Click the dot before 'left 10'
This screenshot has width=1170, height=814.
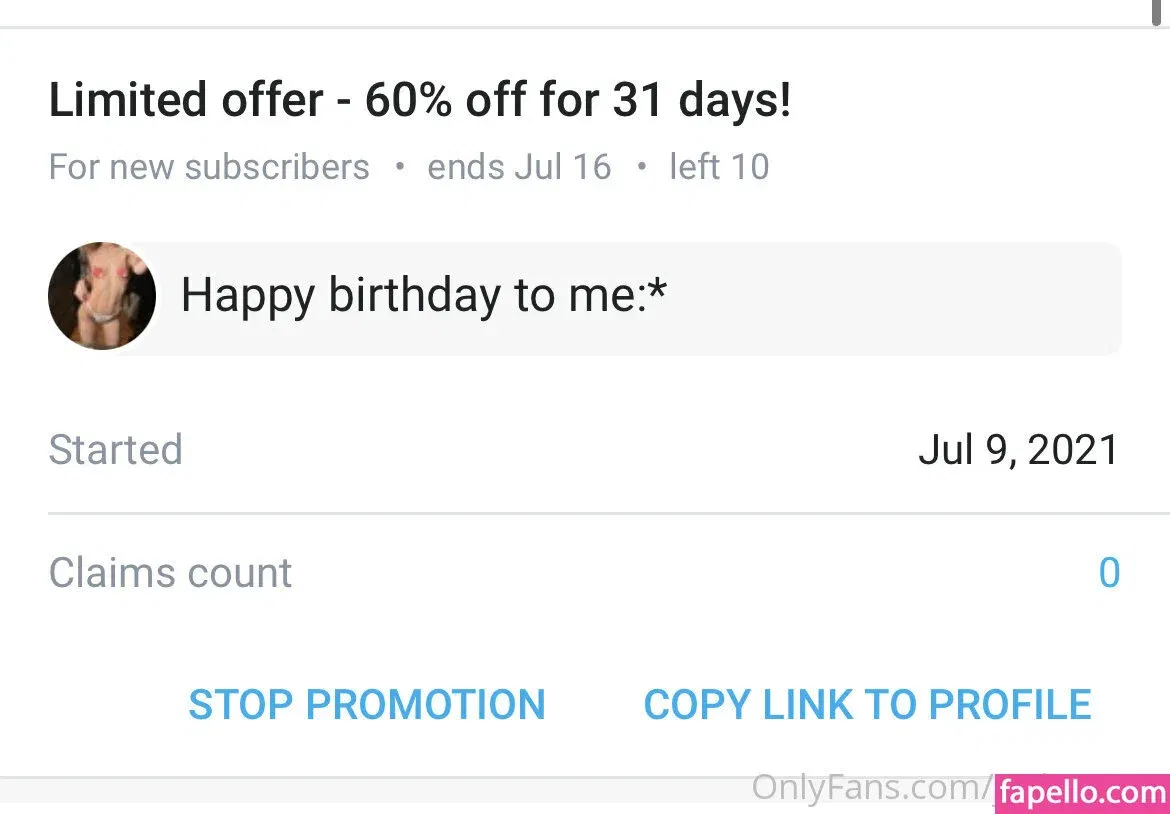(x=642, y=166)
